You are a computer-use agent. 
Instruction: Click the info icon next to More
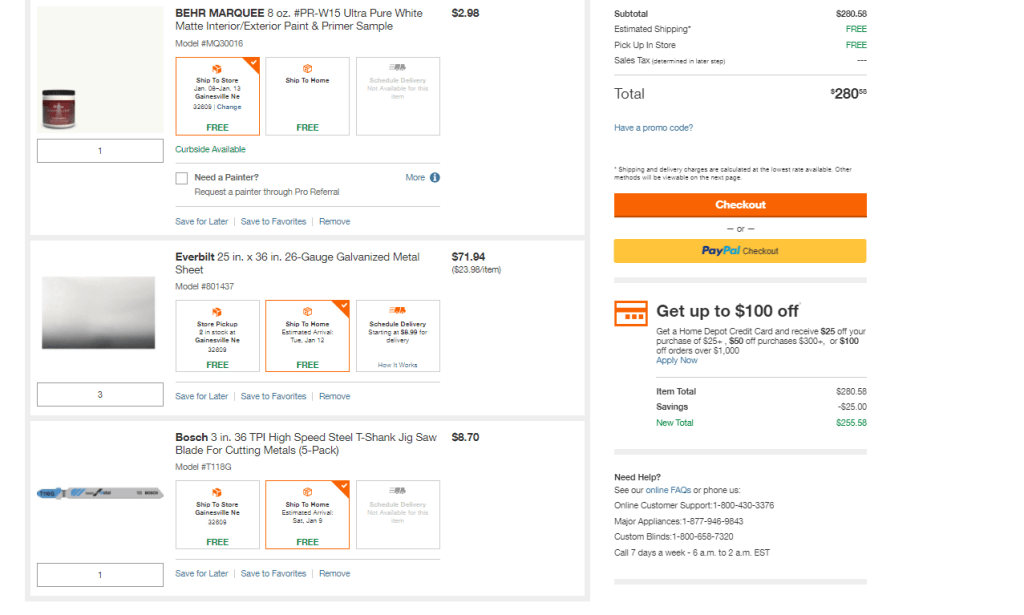[x=435, y=178]
